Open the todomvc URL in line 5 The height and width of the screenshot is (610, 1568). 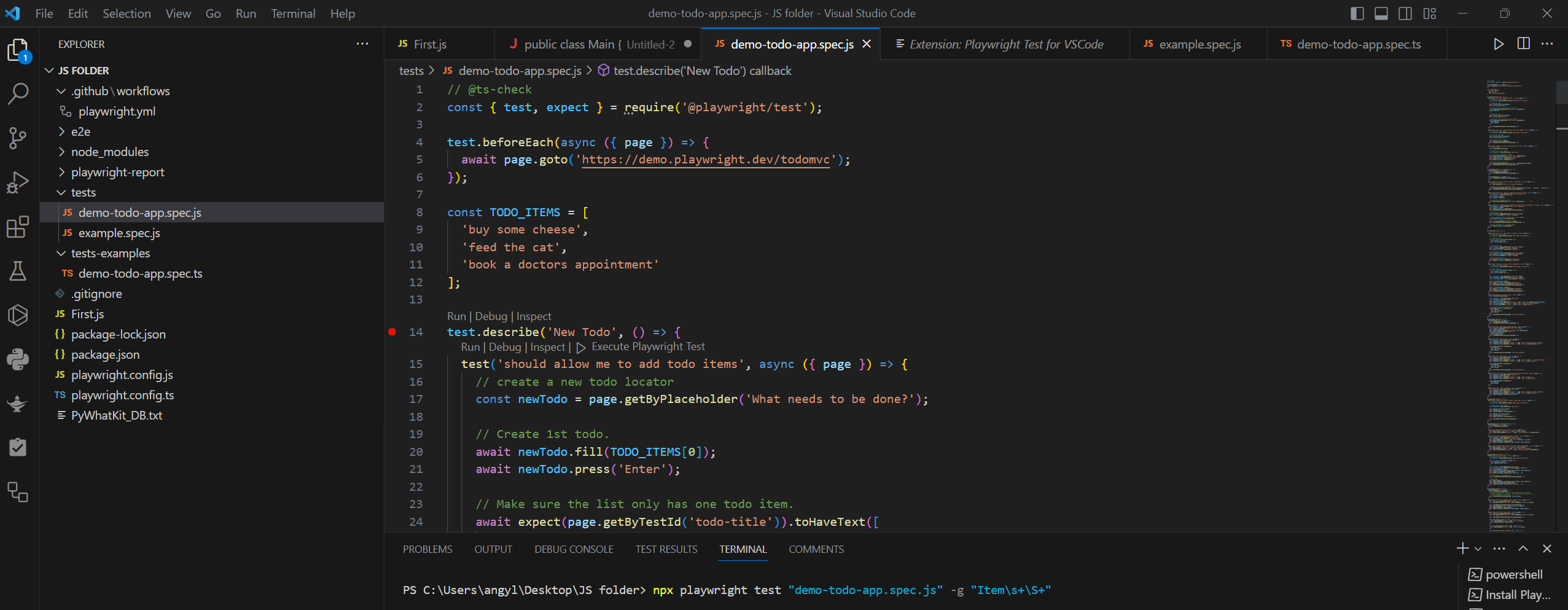tap(705, 160)
